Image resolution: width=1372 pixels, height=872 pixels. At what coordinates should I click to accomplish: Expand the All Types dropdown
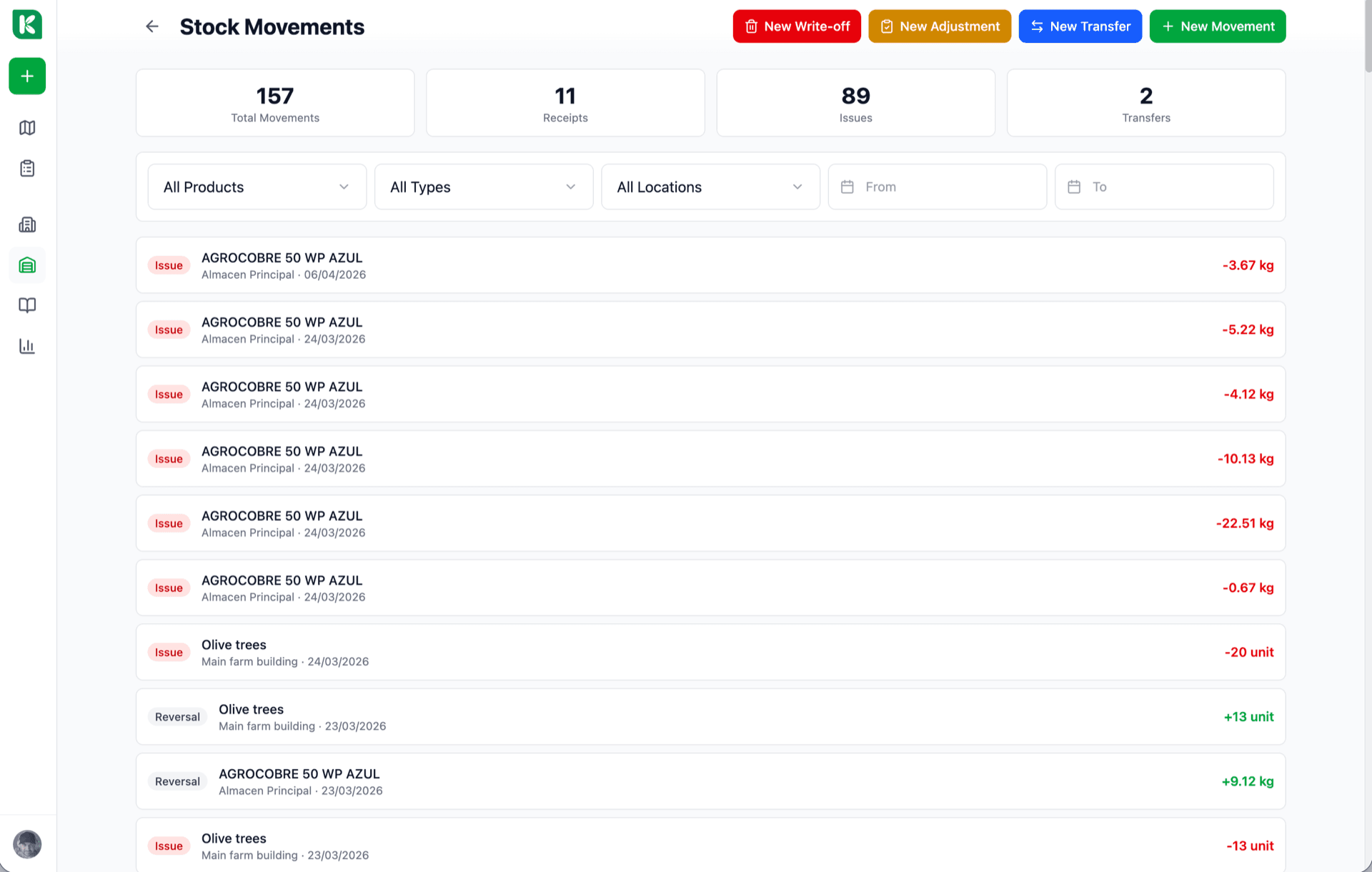click(484, 187)
